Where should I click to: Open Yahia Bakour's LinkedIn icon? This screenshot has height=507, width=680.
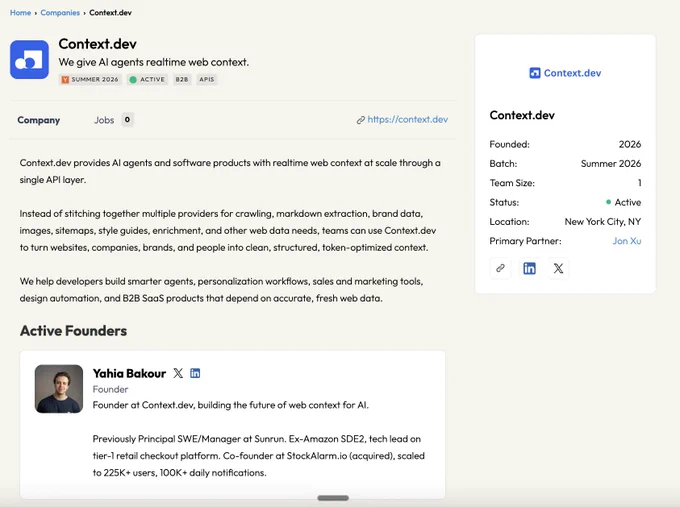(195, 373)
